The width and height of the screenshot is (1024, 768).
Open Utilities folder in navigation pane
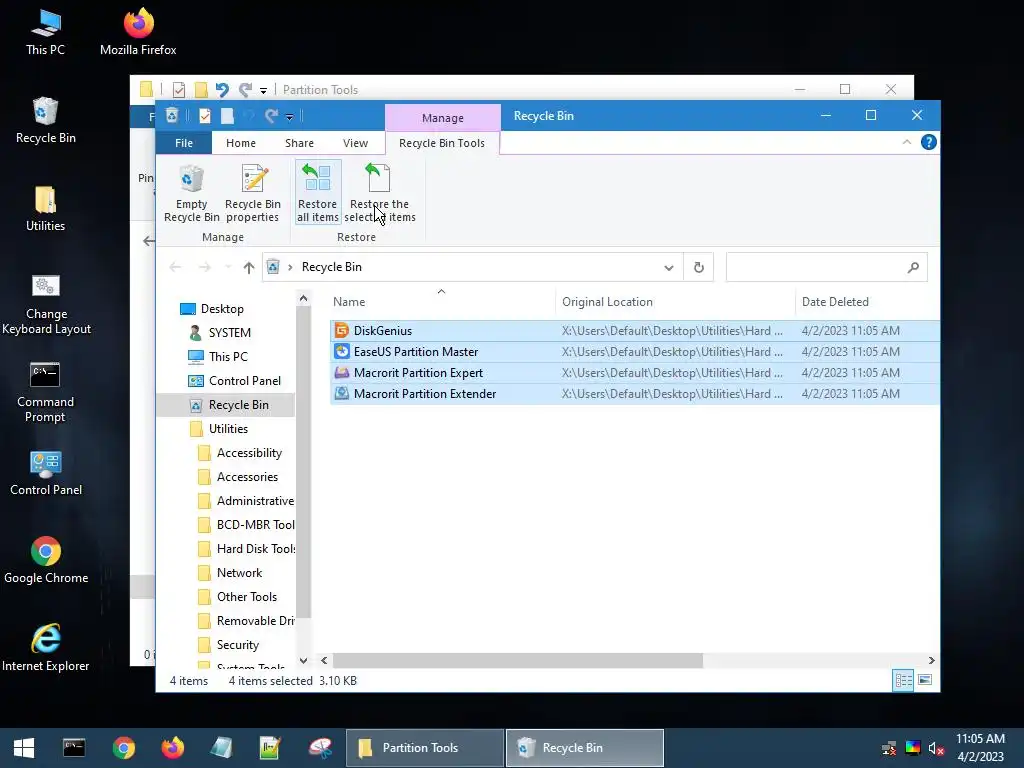(228, 429)
